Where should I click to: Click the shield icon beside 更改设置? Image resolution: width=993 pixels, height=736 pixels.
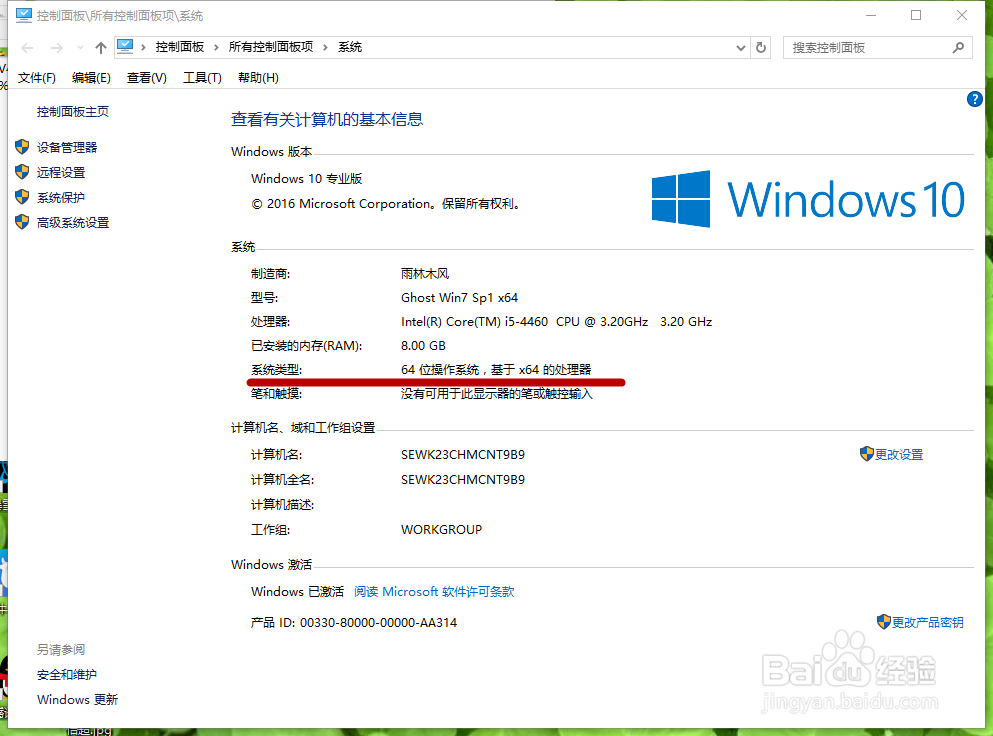(867, 454)
